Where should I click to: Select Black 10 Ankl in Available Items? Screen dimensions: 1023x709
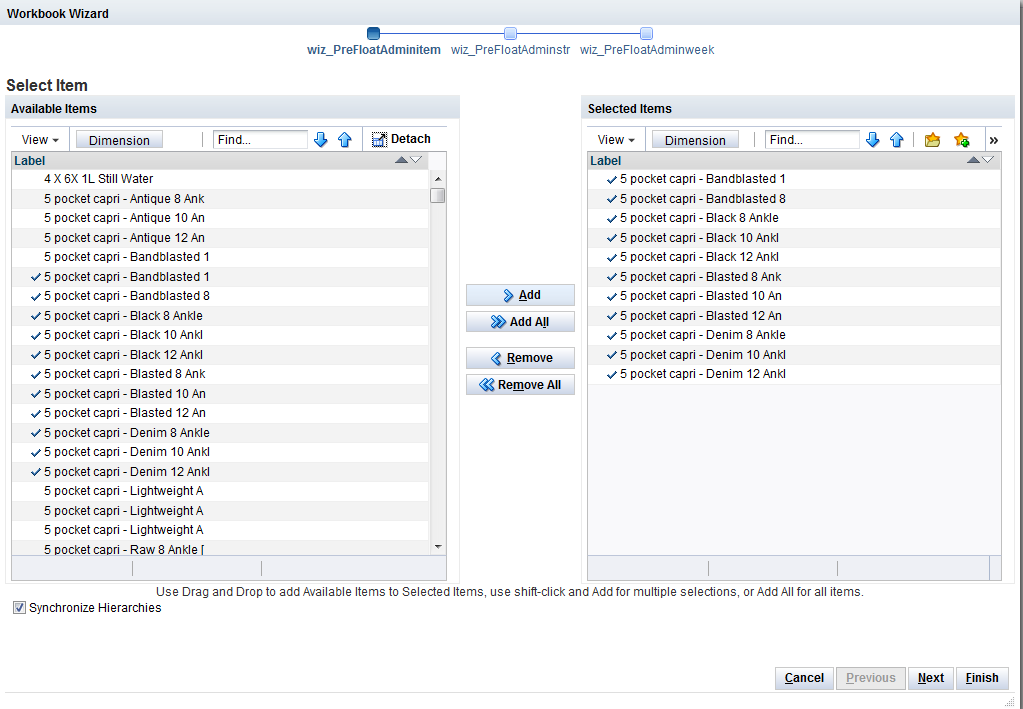point(220,335)
